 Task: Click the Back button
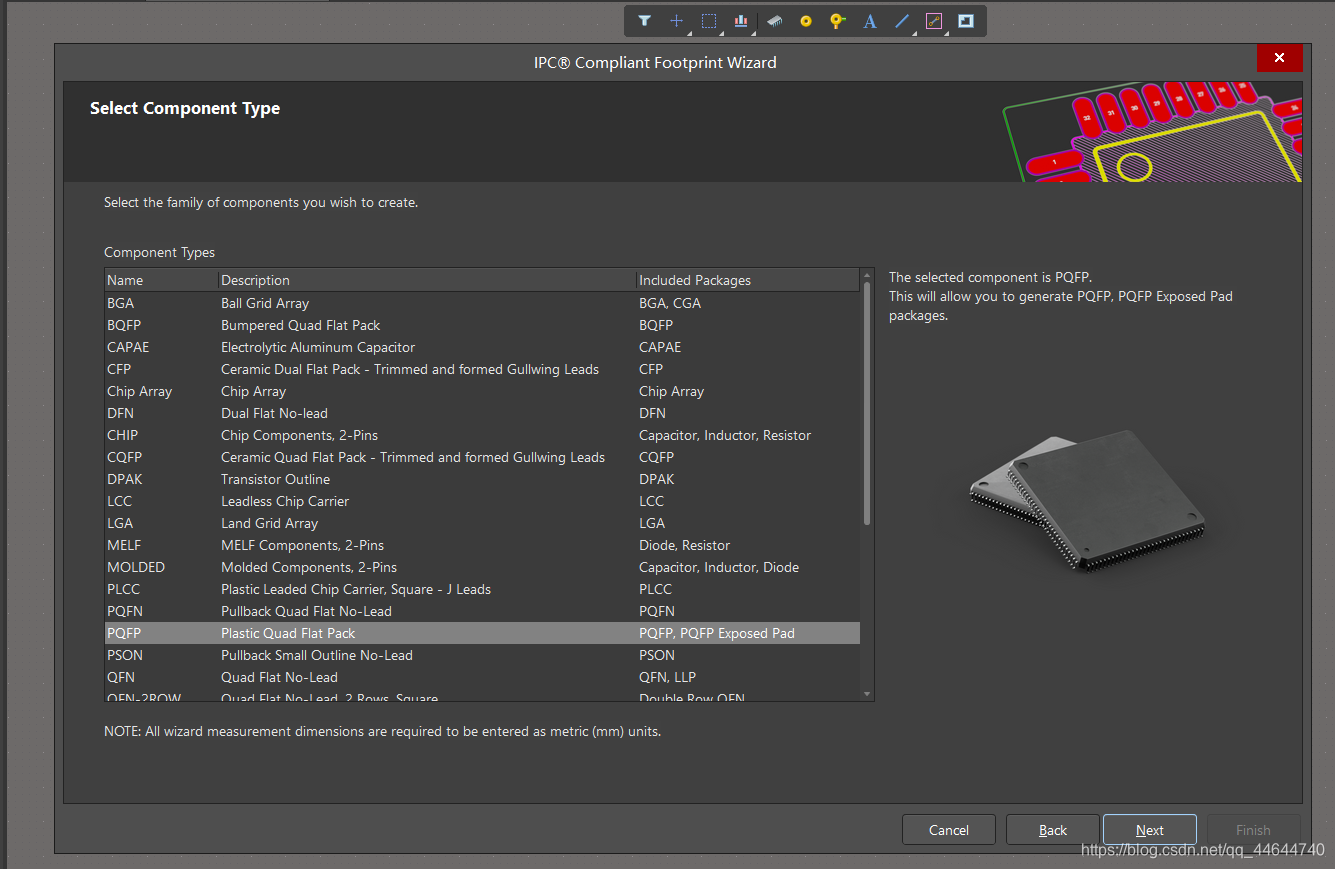[x=1053, y=830]
